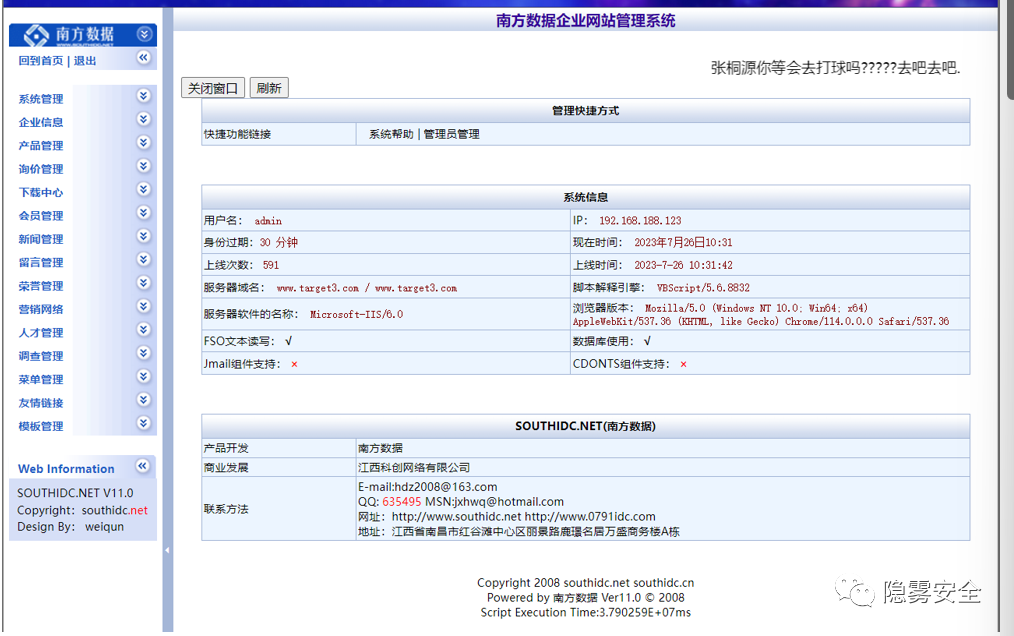Open 留言管理 menu item
Screen dimensions: 1014x636
pos(41,262)
